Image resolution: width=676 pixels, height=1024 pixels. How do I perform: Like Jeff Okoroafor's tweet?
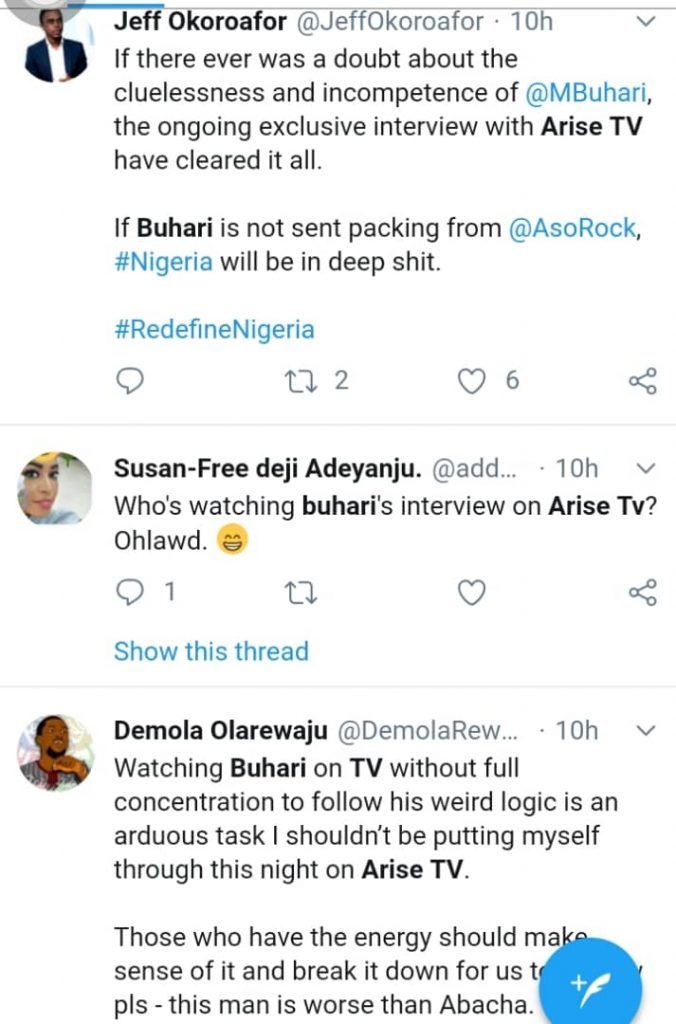(471, 380)
